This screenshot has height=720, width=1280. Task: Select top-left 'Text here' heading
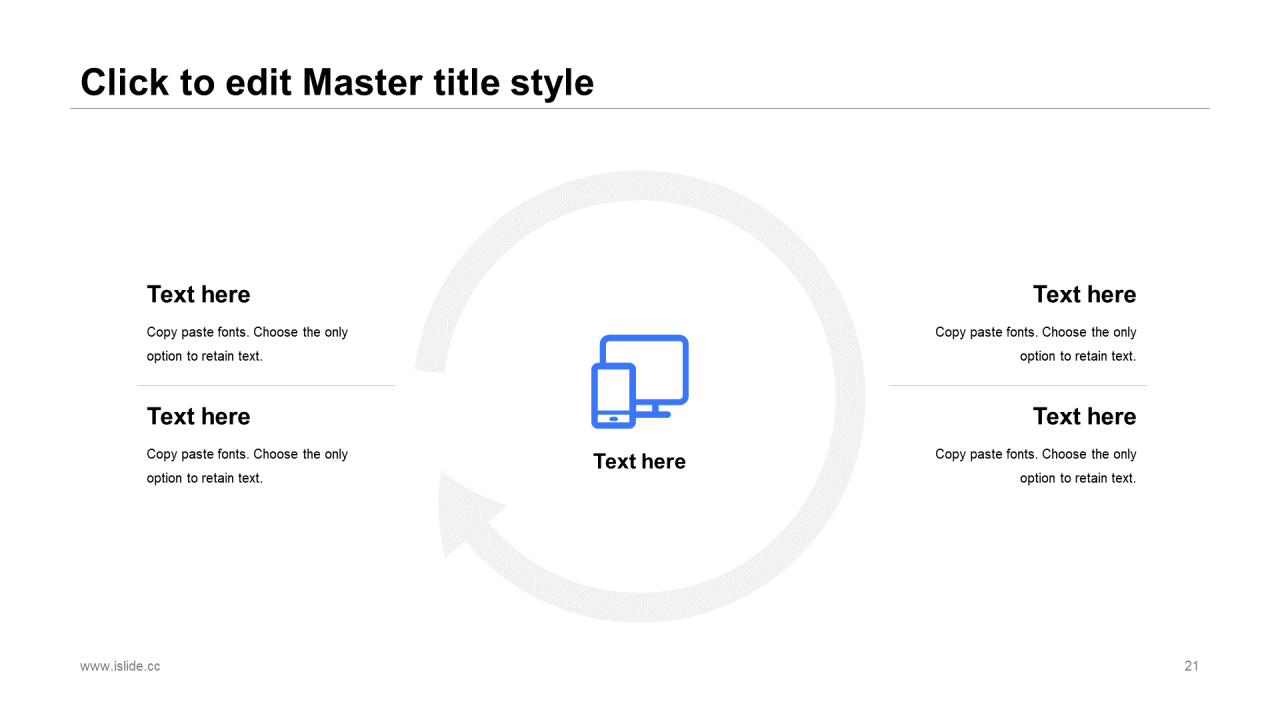(198, 294)
